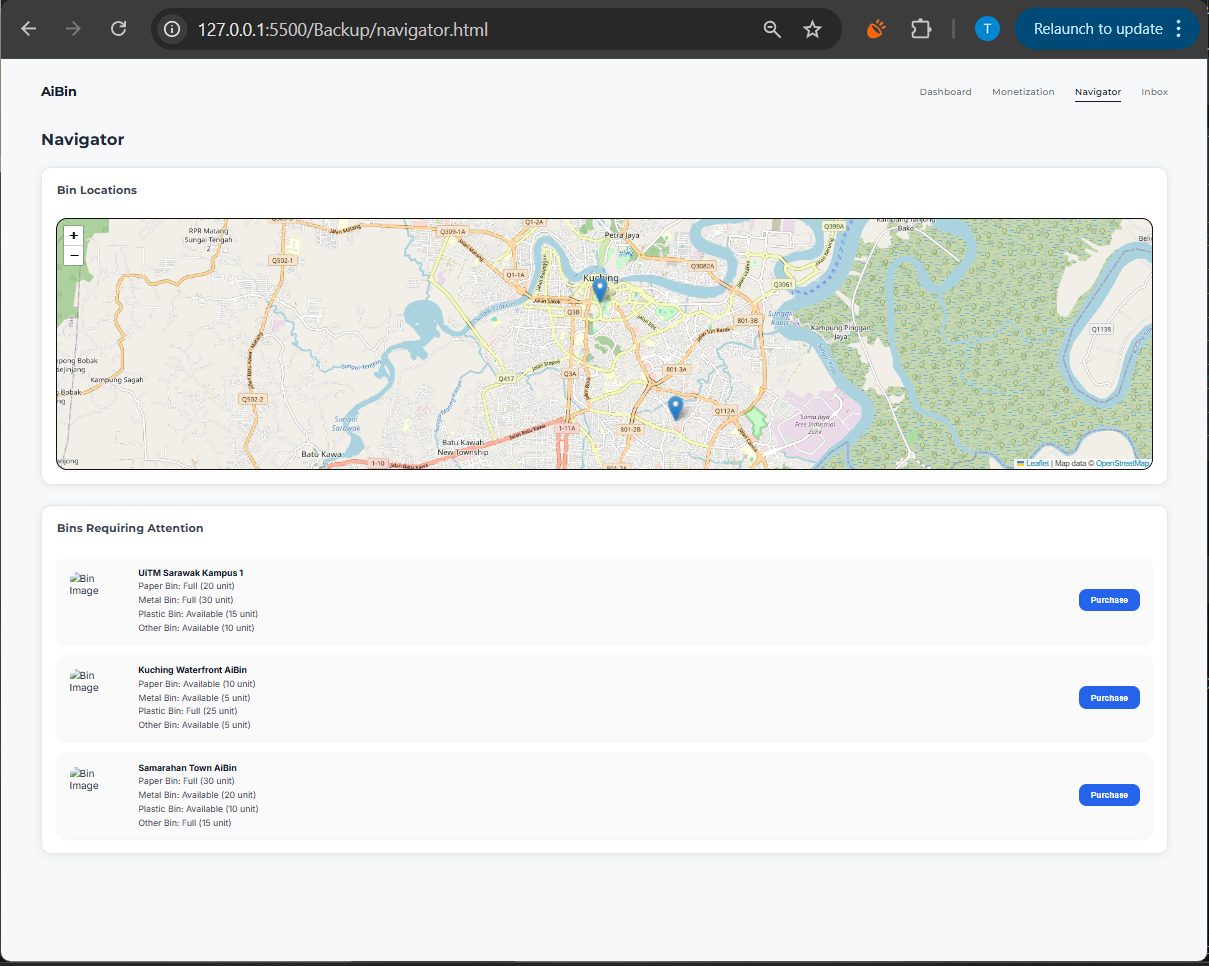Reload the page with refresh icon
The image size is (1209, 966).
pos(118,29)
